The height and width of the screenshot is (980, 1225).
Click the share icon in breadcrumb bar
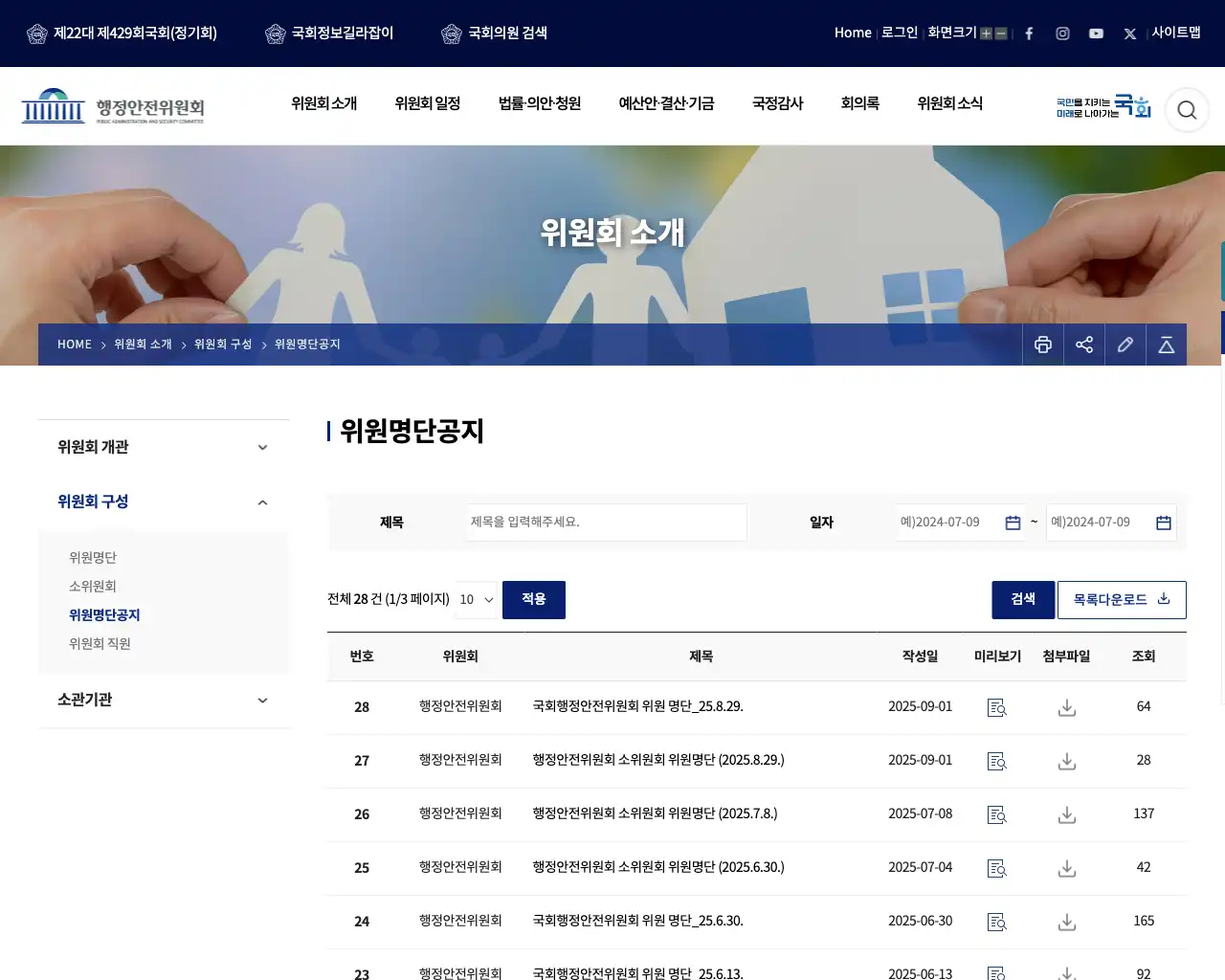coord(1084,345)
